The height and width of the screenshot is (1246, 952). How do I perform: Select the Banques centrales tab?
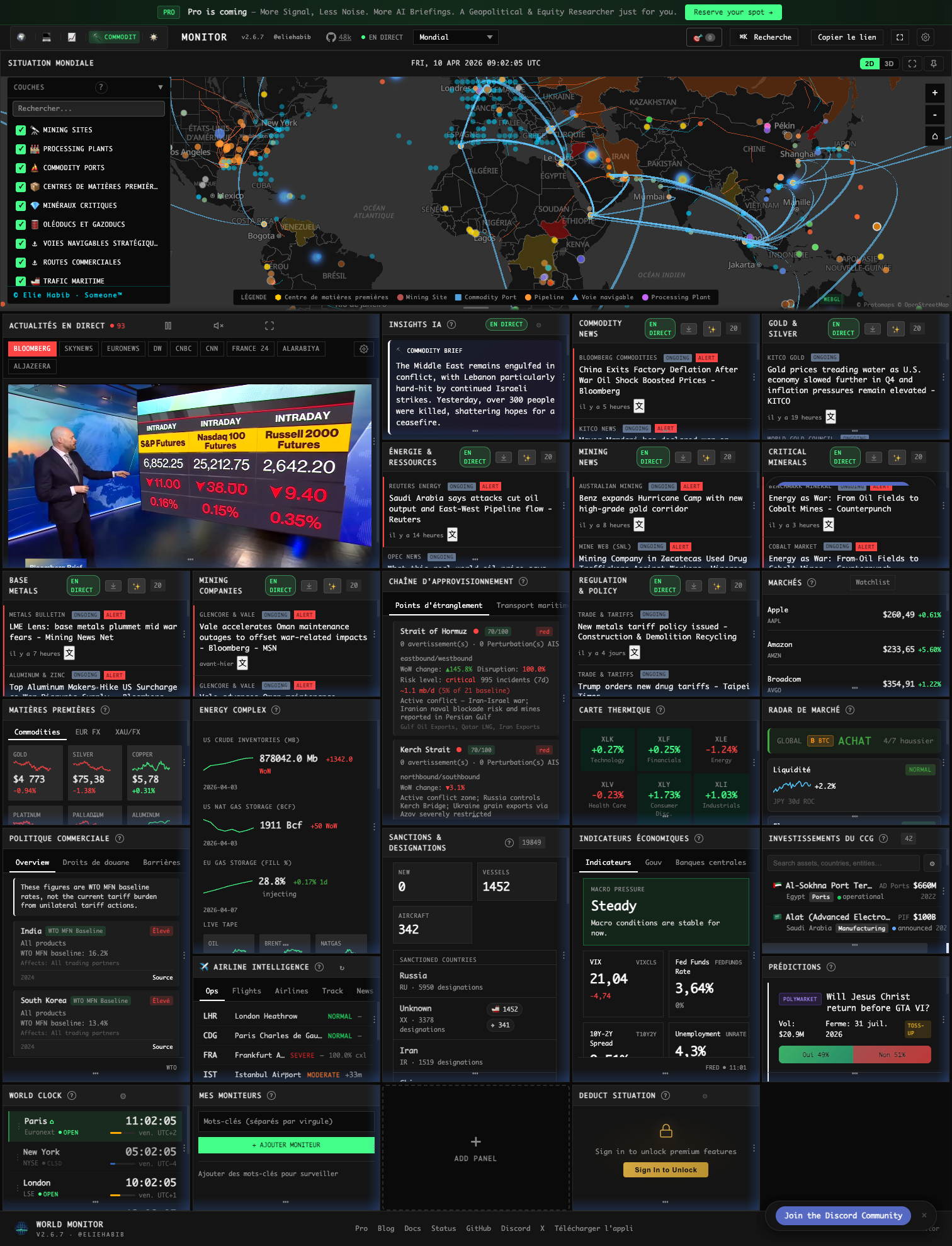[x=710, y=862]
